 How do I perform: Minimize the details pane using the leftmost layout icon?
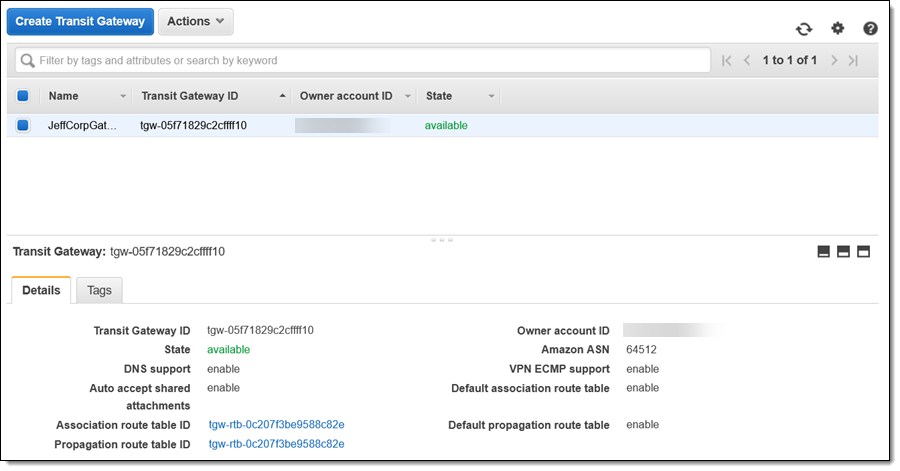coord(824,252)
